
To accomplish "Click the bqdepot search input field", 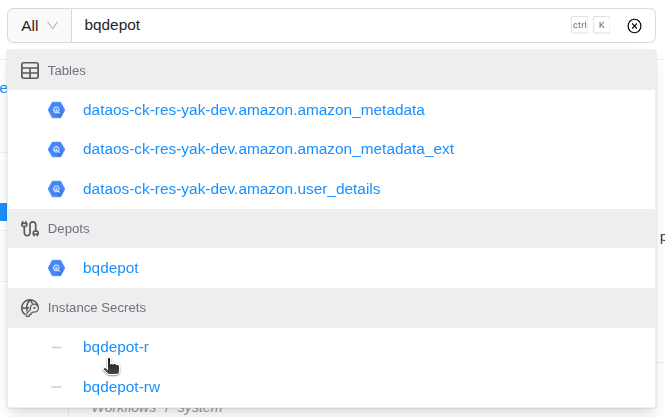I will pyautogui.click(x=320, y=26).
